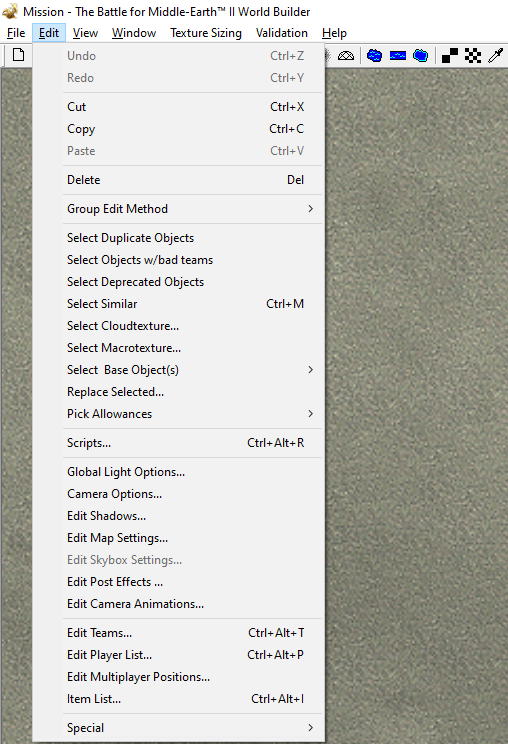This screenshot has width=508, height=744.
Task: Select the lake water tool icon
Action: [x=375, y=56]
